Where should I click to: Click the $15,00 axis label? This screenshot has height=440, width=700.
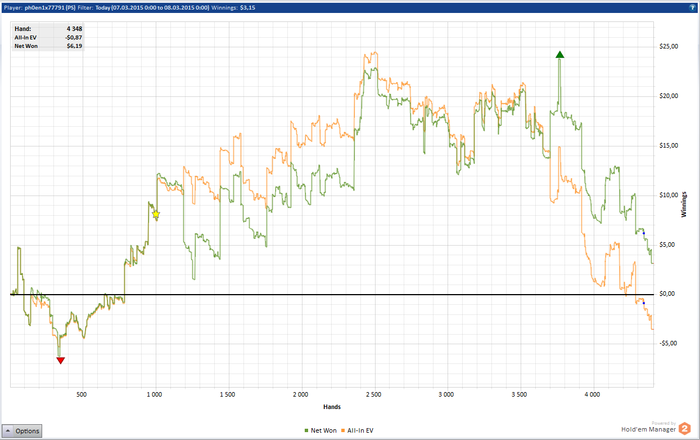click(668, 145)
